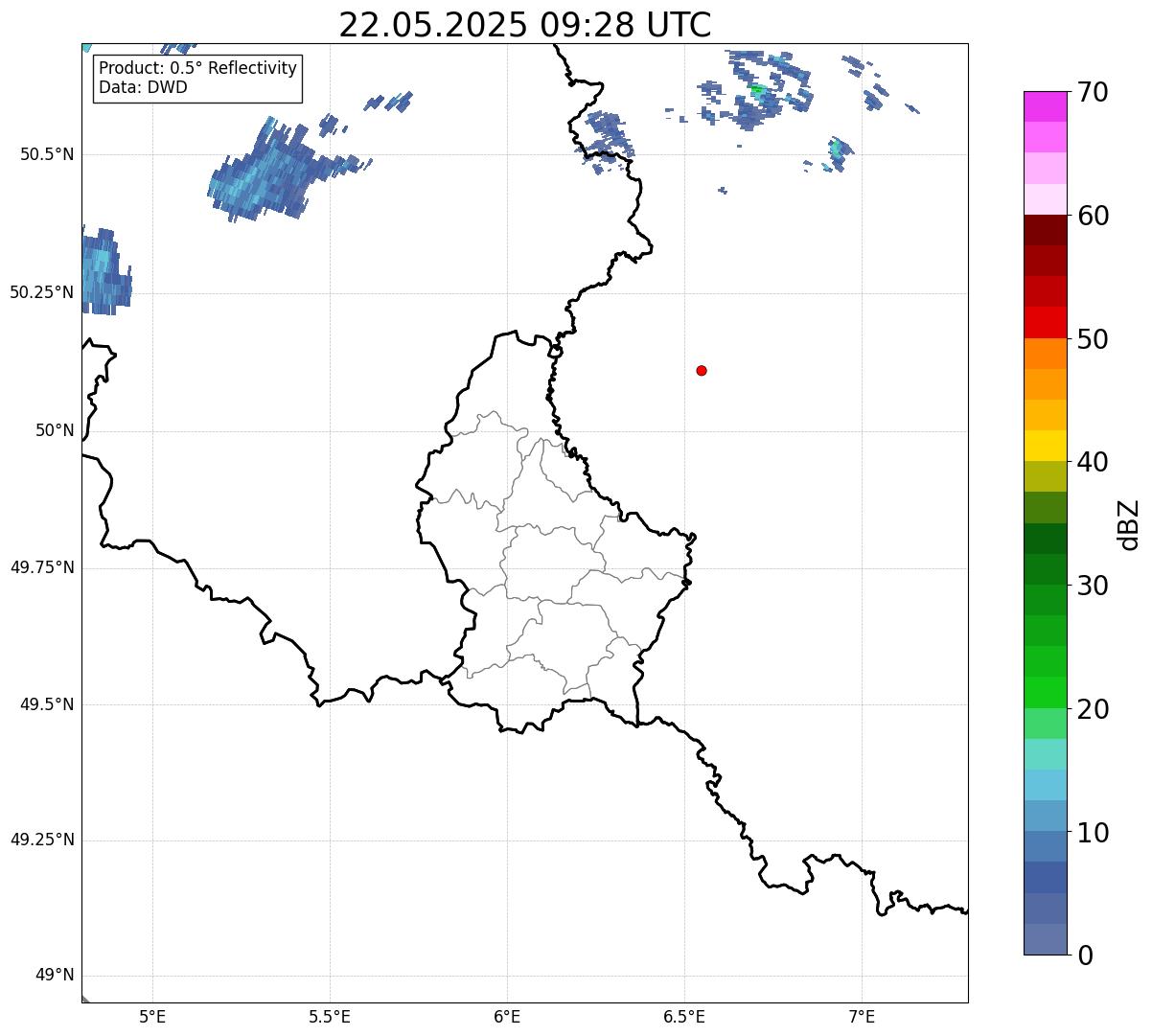Click the '50.25°N' latitude label
The image size is (1152, 1036).
[x=42, y=293]
